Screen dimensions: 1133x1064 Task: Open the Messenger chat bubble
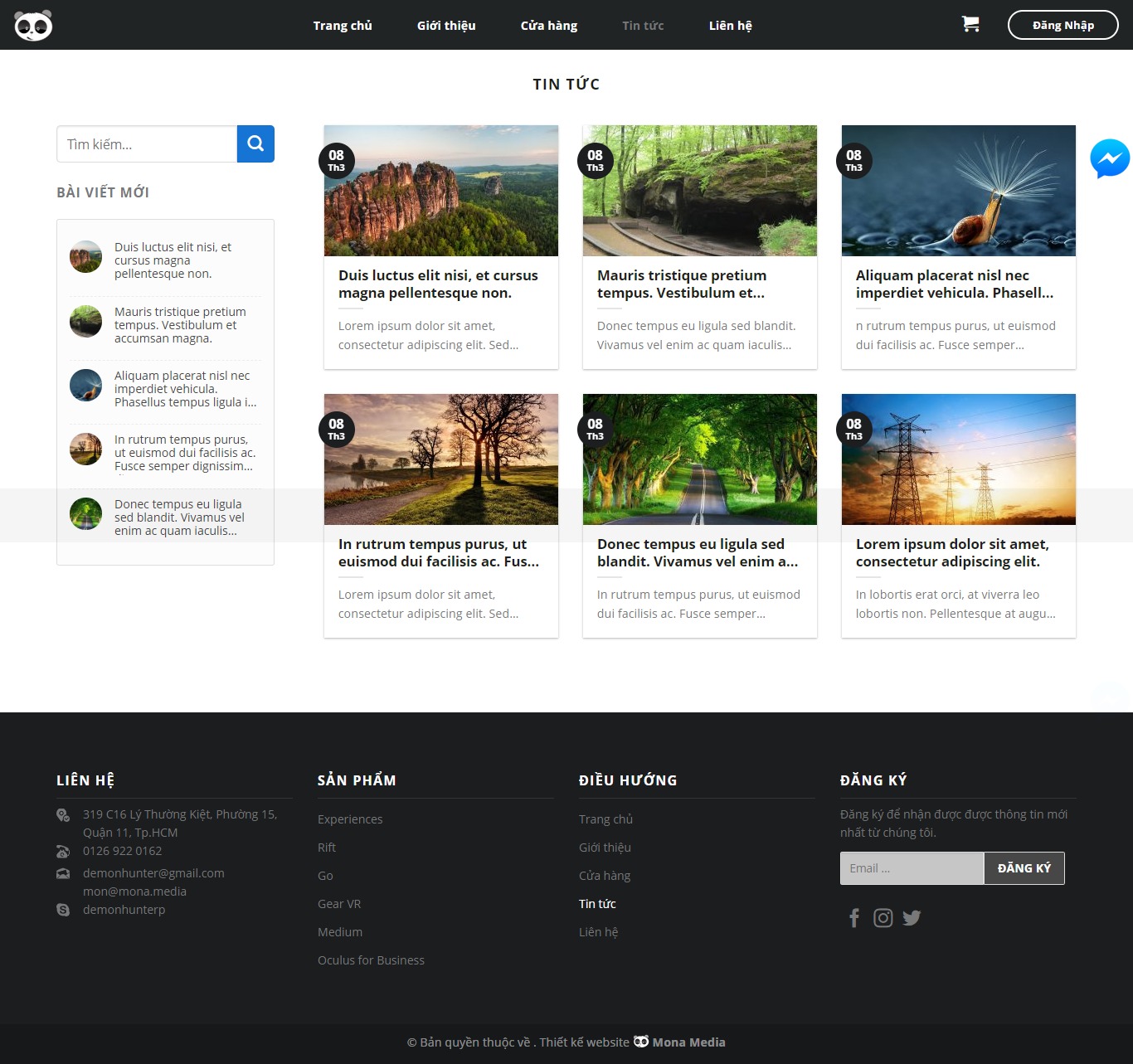[1110, 158]
